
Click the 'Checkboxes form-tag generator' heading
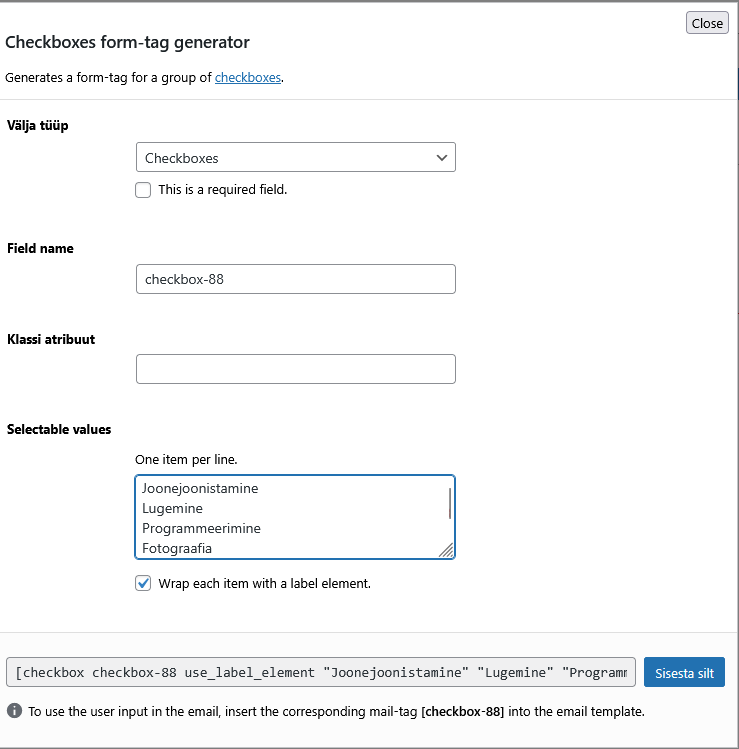tap(128, 43)
